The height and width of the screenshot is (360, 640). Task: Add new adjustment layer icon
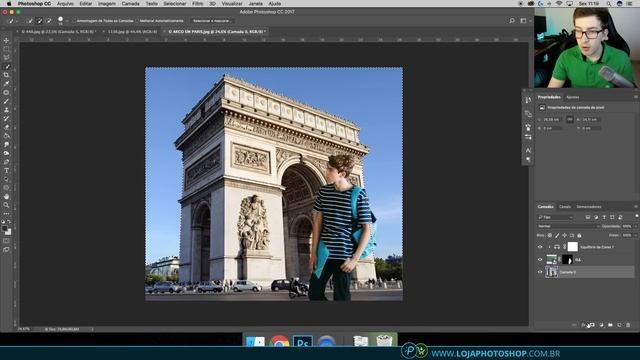tap(601, 325)
